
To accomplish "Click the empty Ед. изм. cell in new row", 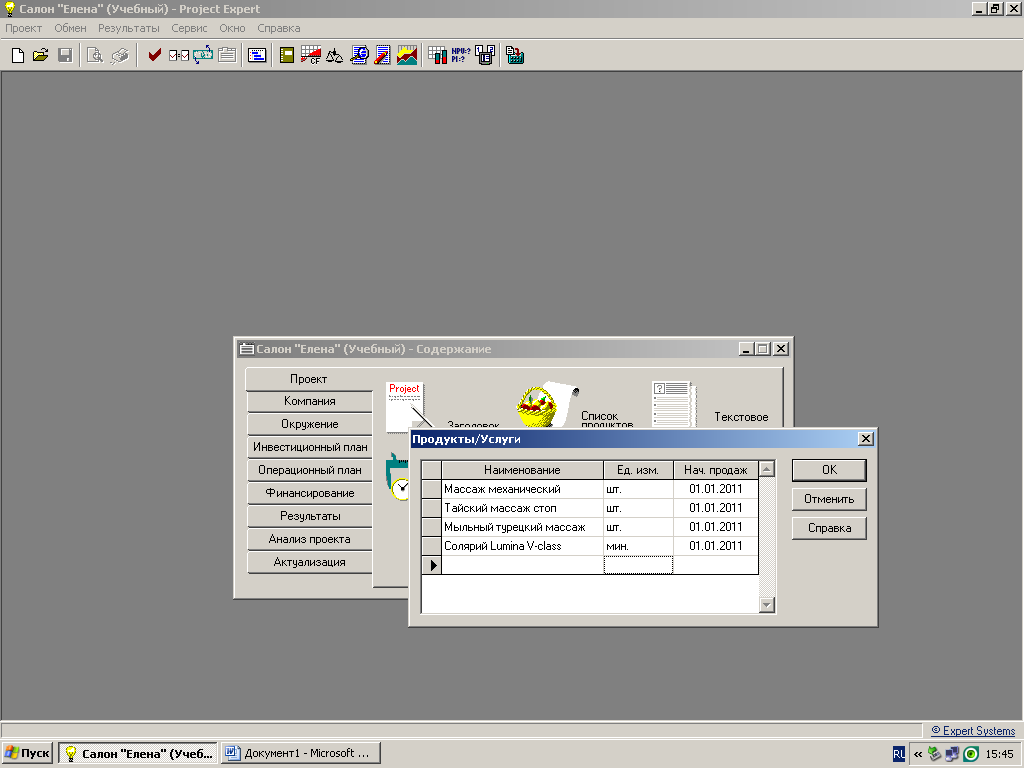I will point(638,565).
